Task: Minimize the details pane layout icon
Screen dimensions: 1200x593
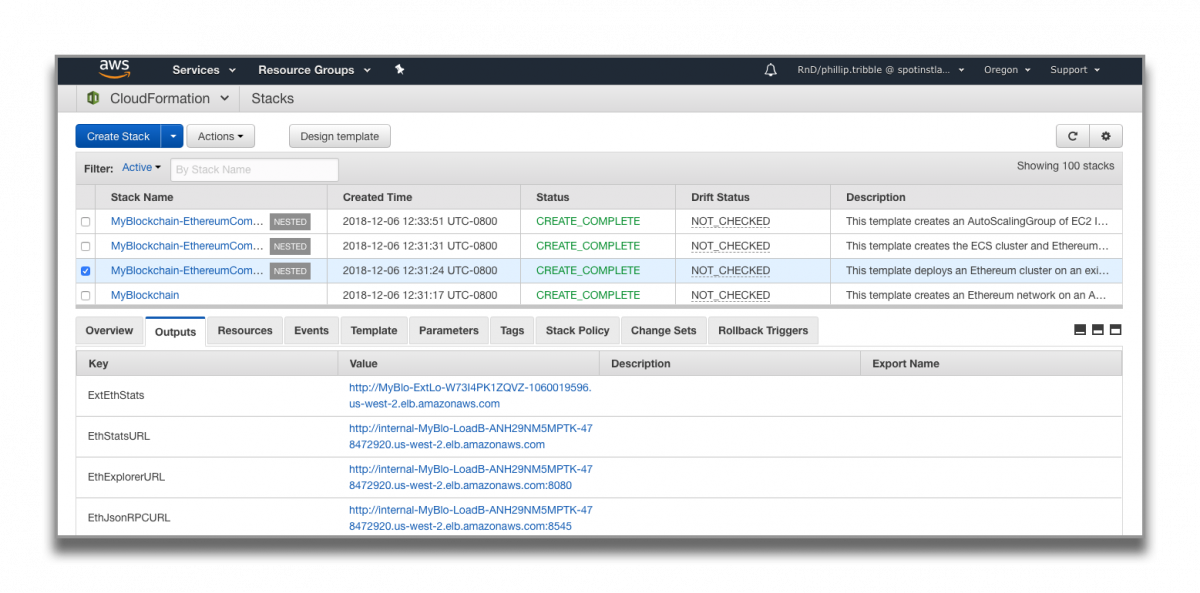Action: coord(1080,330)
